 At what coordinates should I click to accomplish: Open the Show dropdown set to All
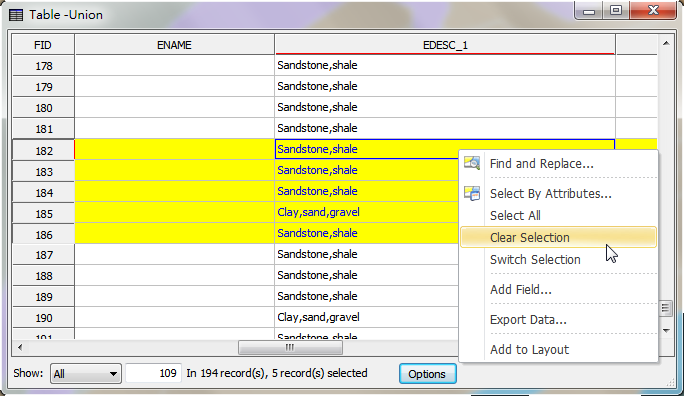coord(86,374)
